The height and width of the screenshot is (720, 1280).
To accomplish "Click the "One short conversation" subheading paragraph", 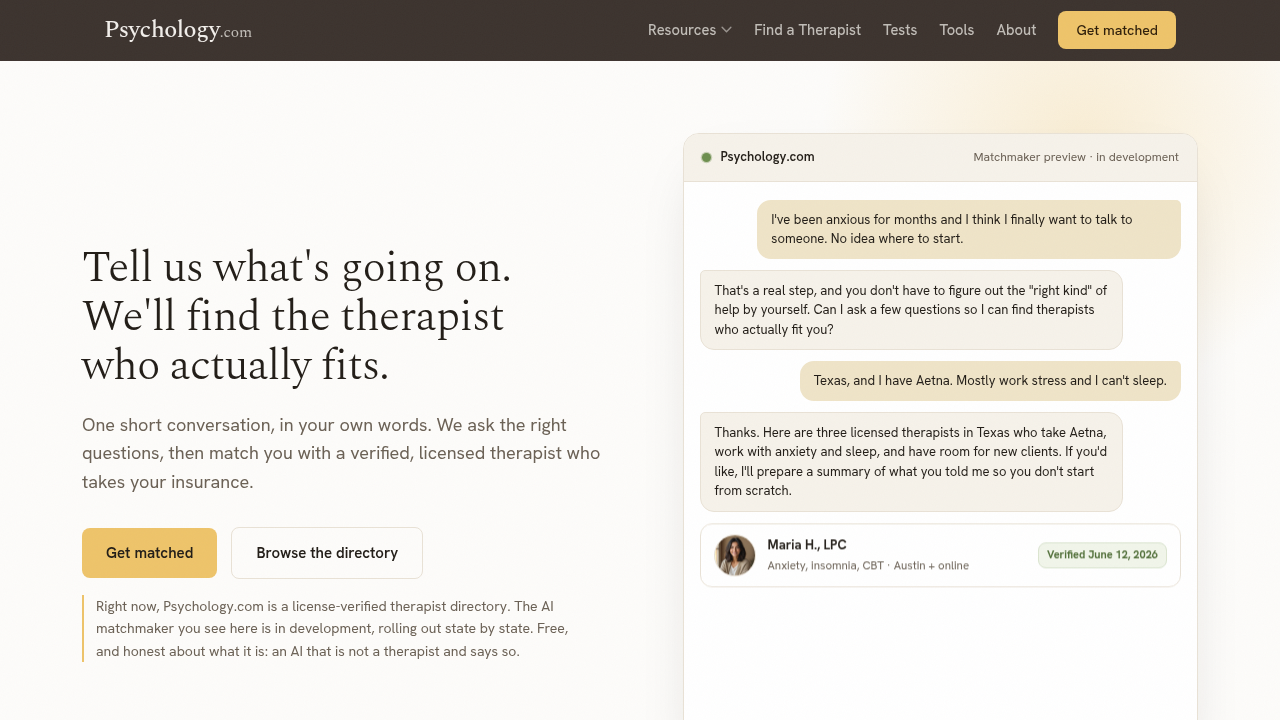I will [x=341, y=454].
